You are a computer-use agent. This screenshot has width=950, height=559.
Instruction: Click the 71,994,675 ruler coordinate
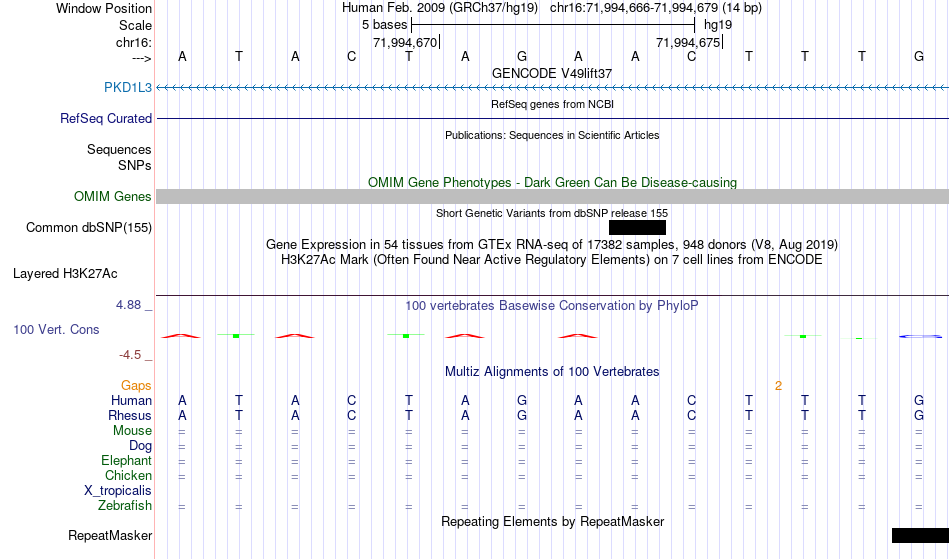pos(688,42)
